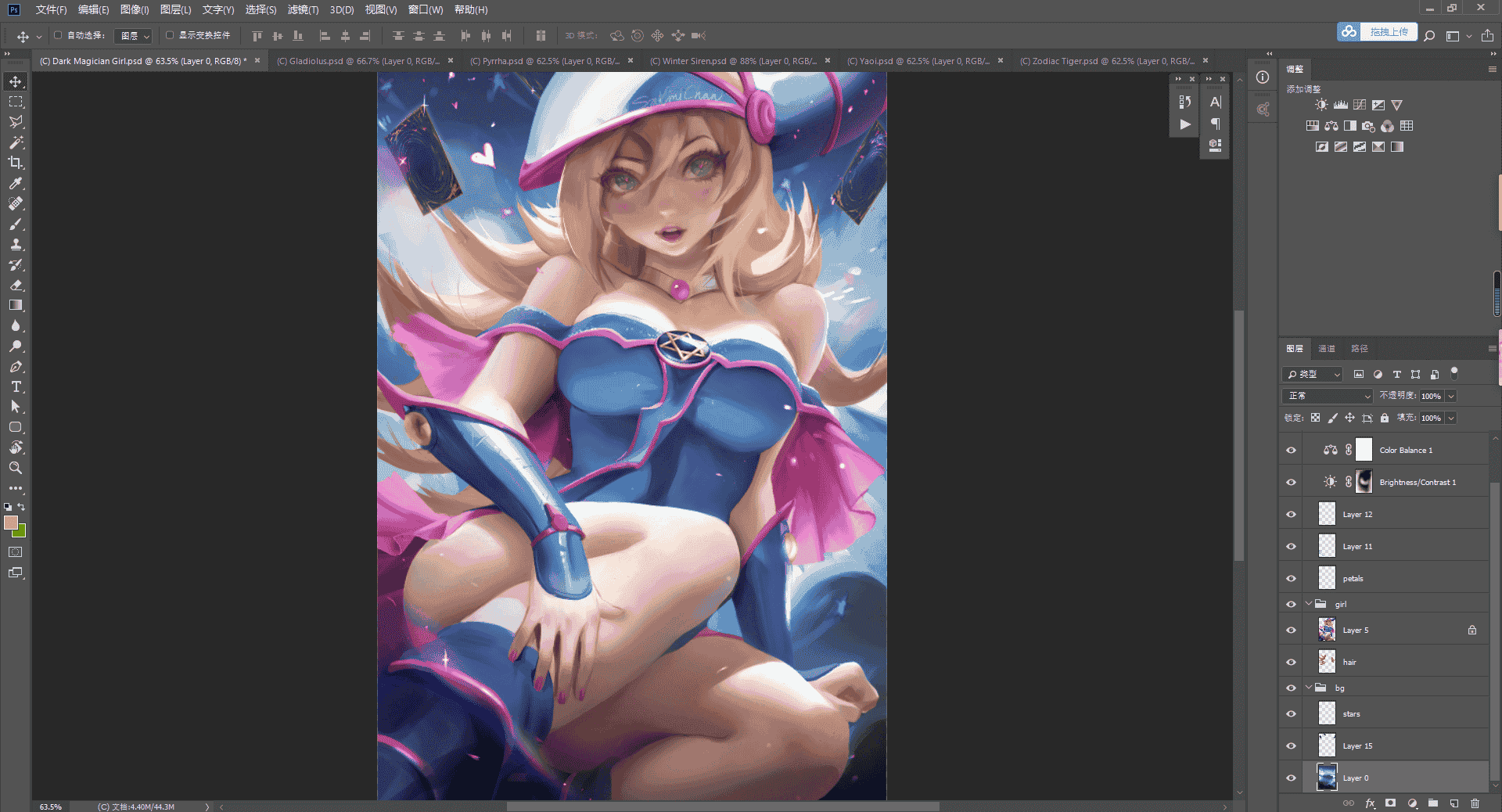
Task: Click the delete layer trash icon
Action: [x=1475, y=803]
